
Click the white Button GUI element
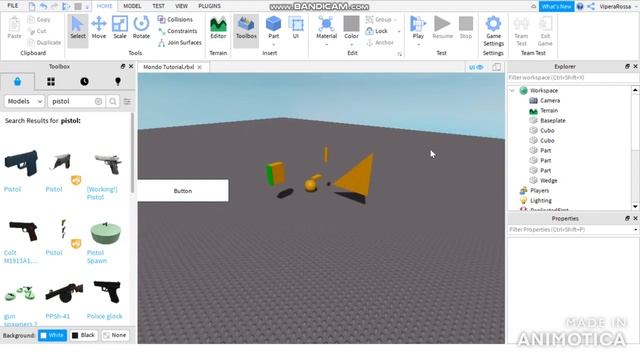pos(183,191)
